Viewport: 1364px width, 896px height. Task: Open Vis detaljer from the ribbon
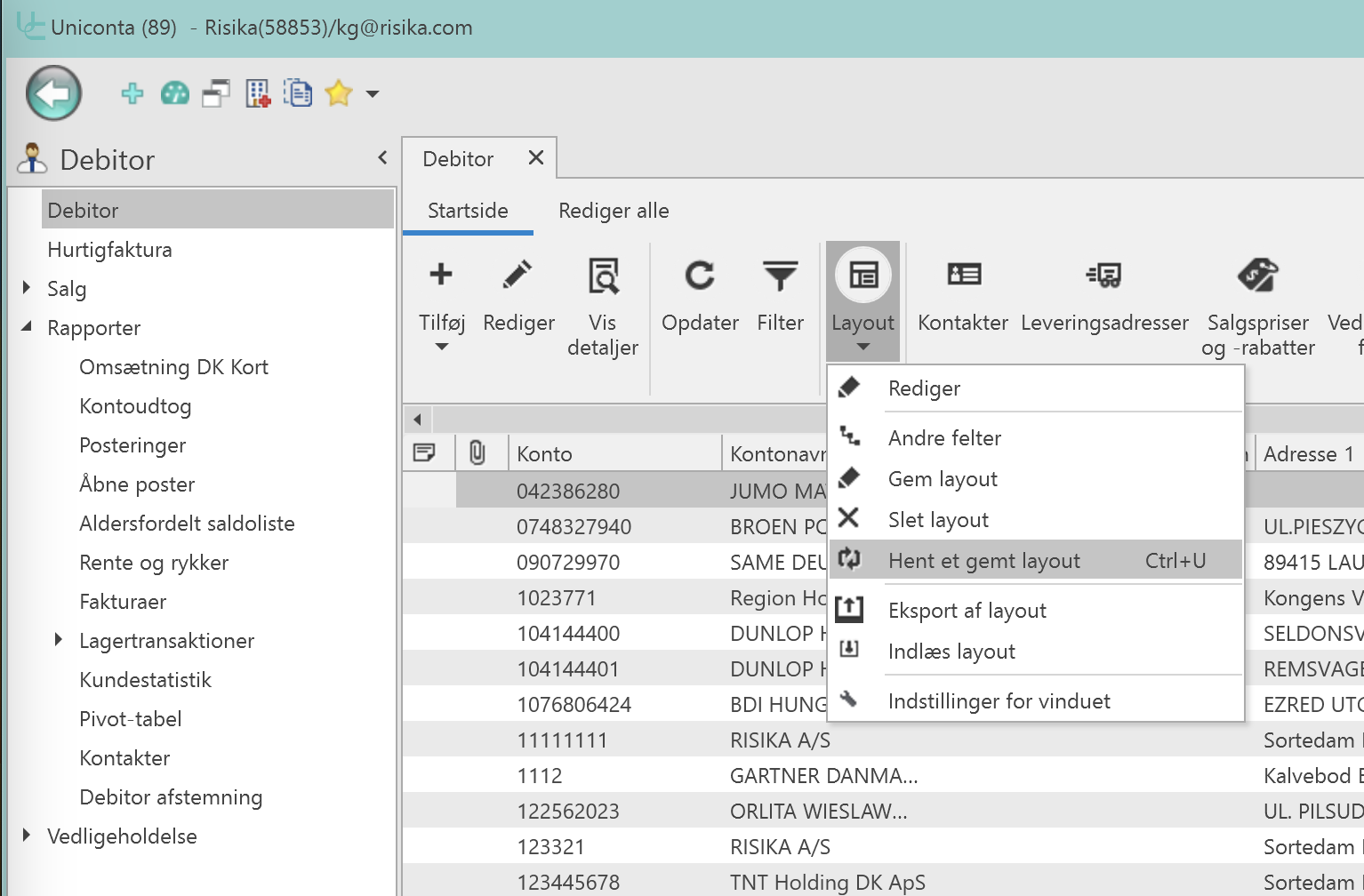click(603, 276)
